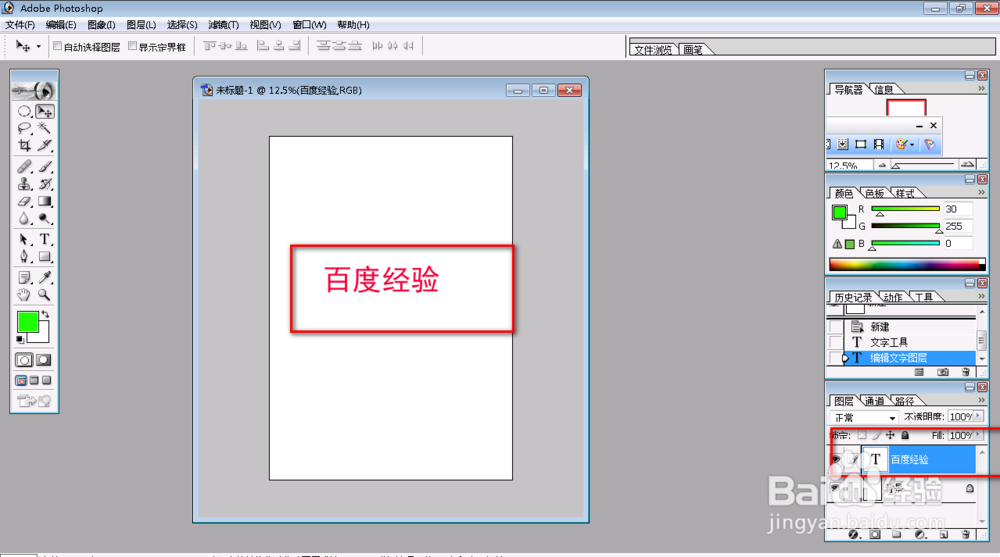Toggle lock all in Layers panel
The width and height of the screenshot is (1000, 557).
[x=905, y=435]
